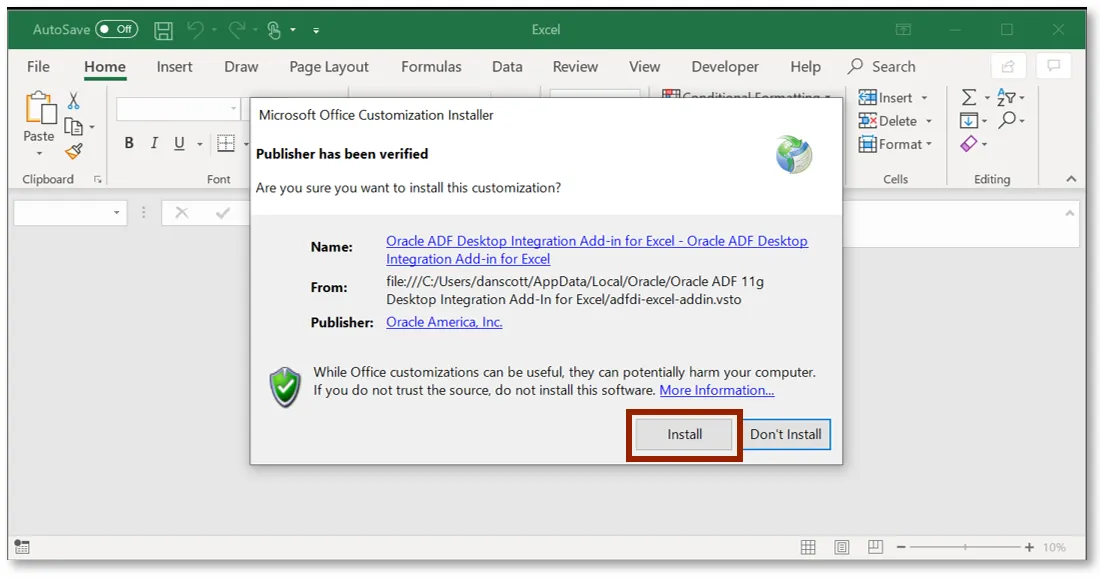Screen dimensions: 1100x586
Task: Click the Touch/Mouse Mode icon
Action: 274,30
